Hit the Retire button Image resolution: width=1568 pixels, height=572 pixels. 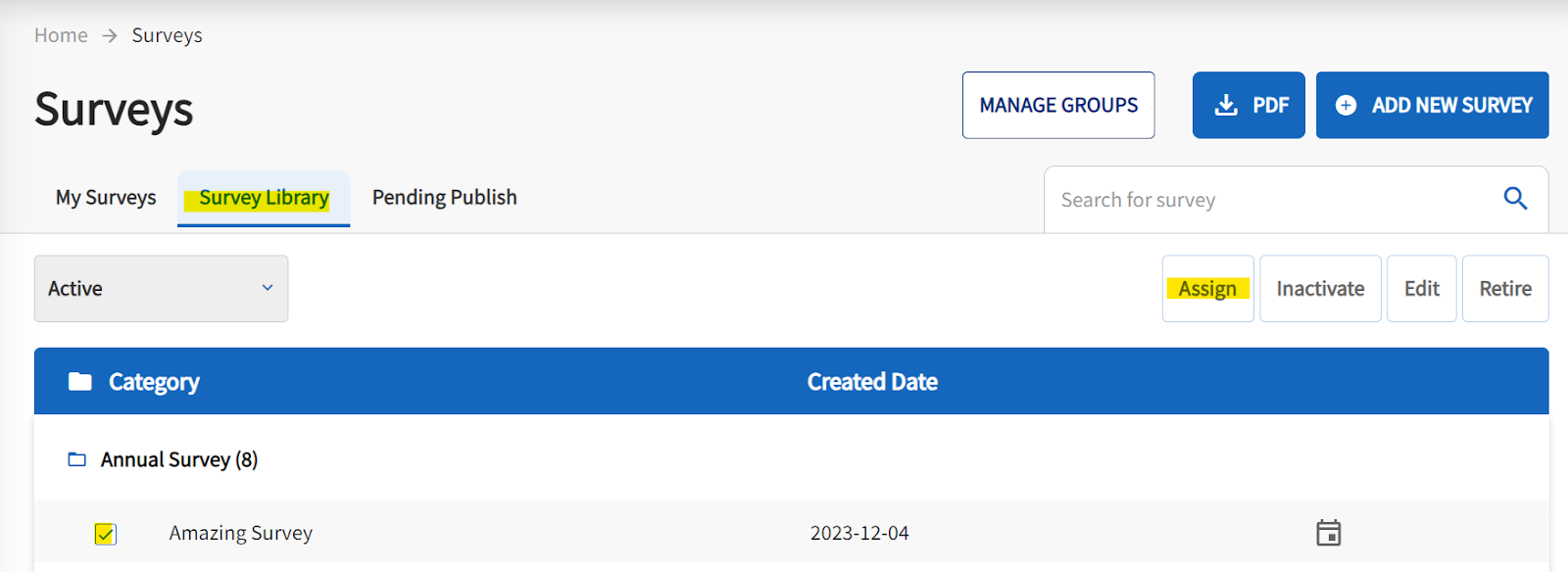click(1504, 289)
